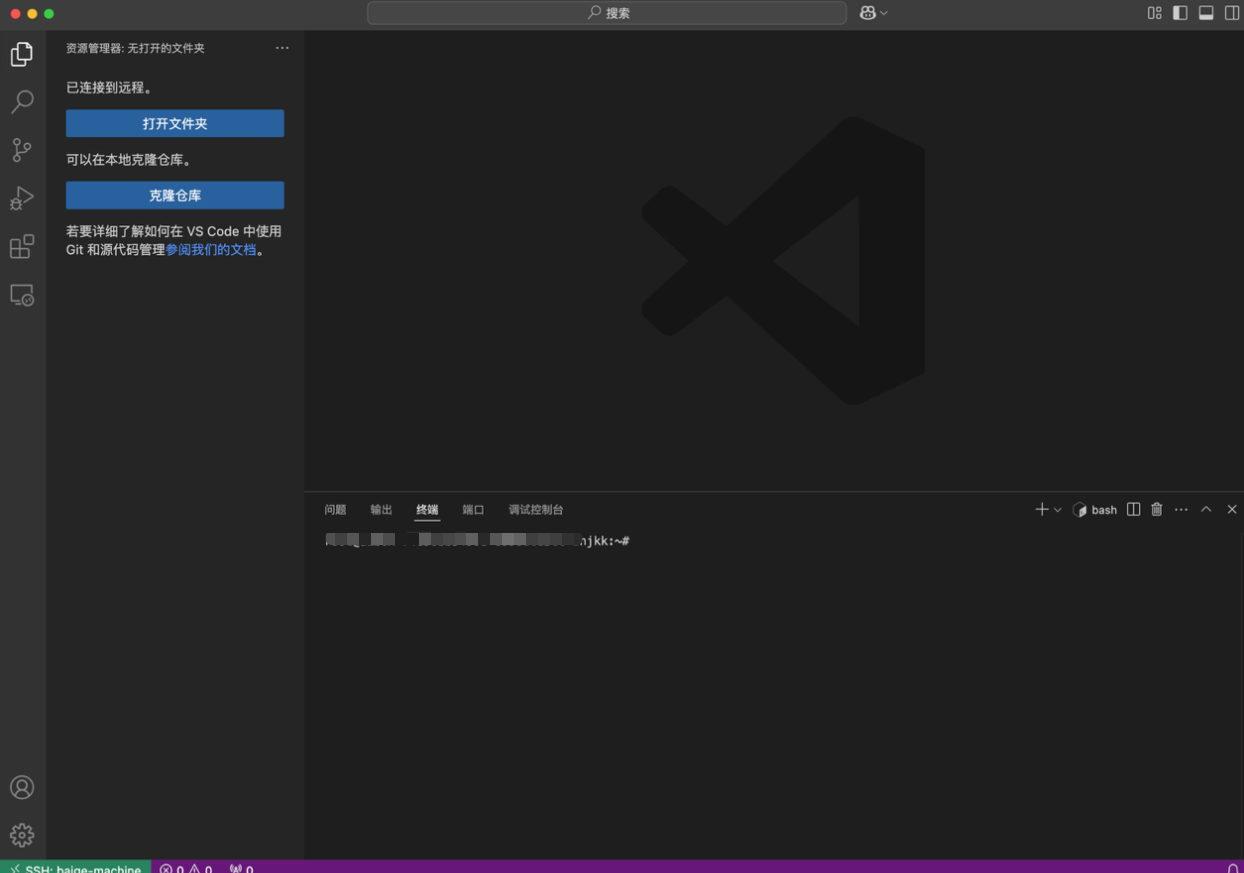Expand the Copilot dropdown chevron
The image size is (1244, 873).
tap(884, 13)
